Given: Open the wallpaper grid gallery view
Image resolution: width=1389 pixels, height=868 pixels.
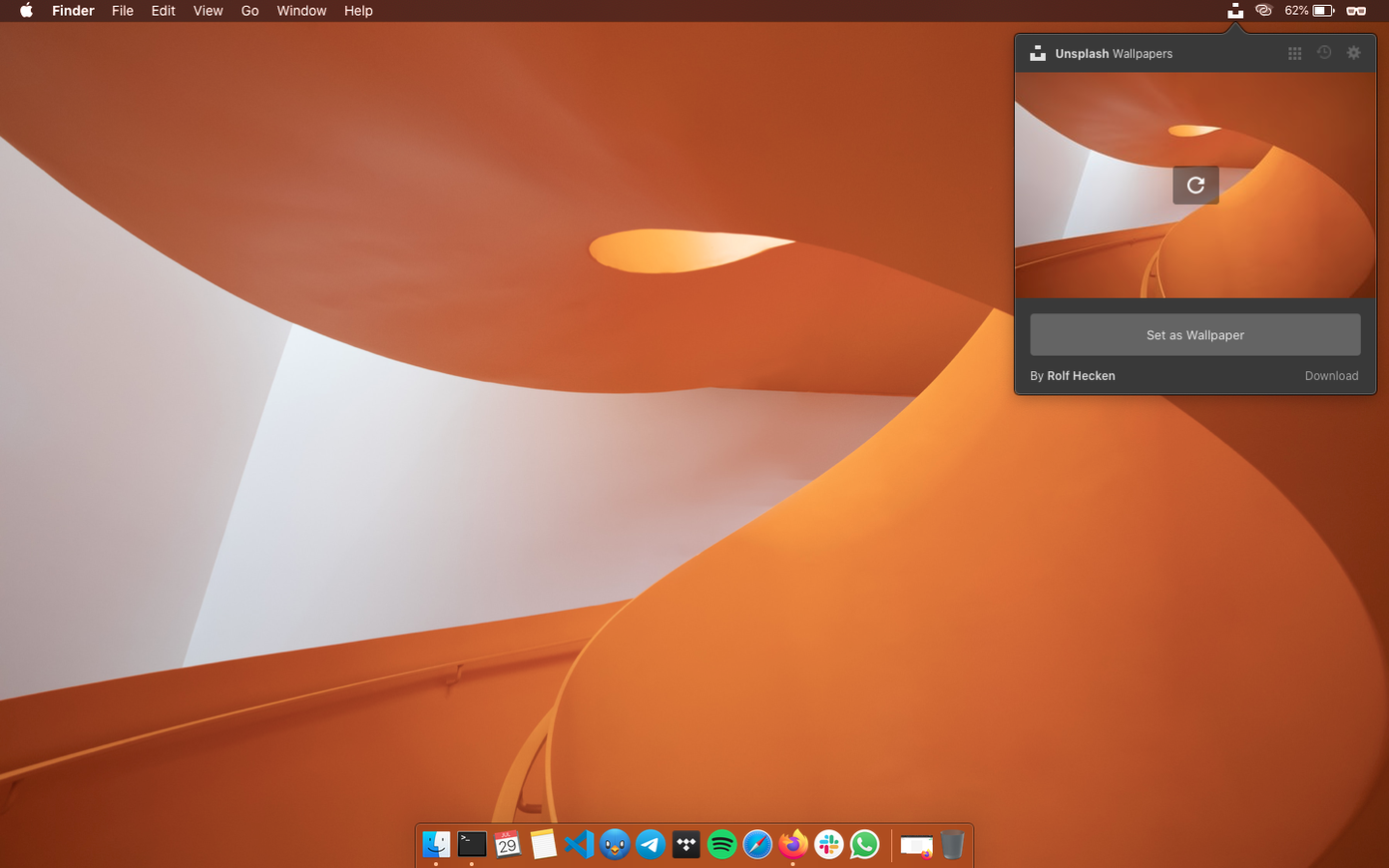Looking at the screenshot, I should coord(1294,53).
